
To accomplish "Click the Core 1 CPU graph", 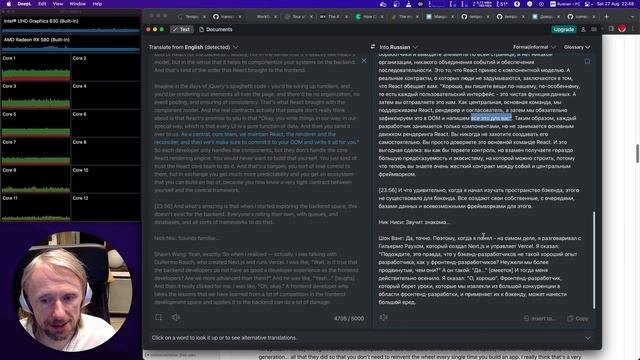I will (x=36, y=68).
